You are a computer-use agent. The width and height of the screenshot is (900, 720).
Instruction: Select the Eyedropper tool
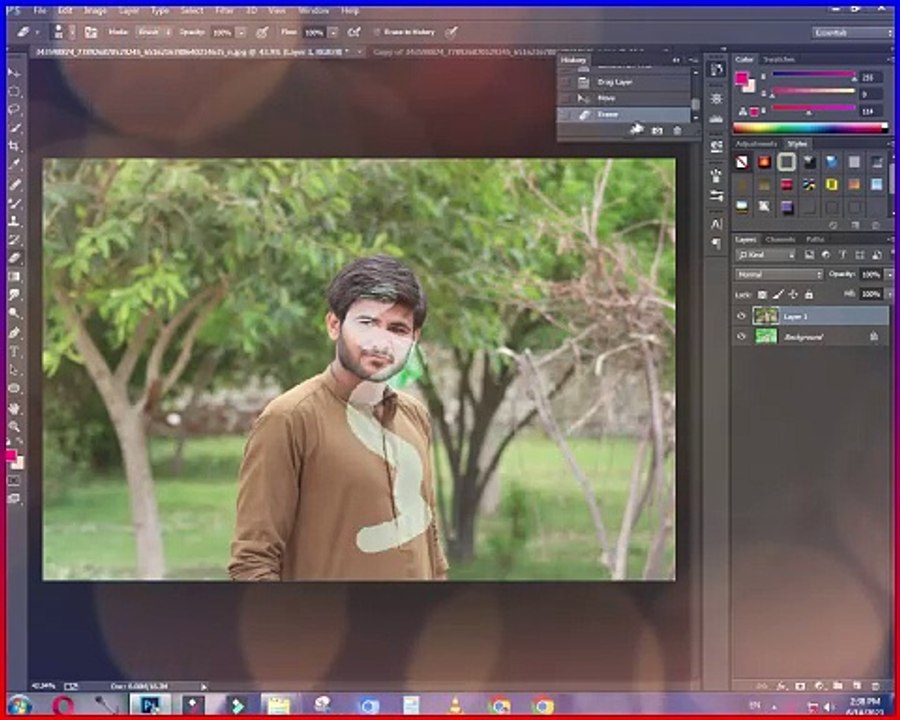(x=14, y=165)
